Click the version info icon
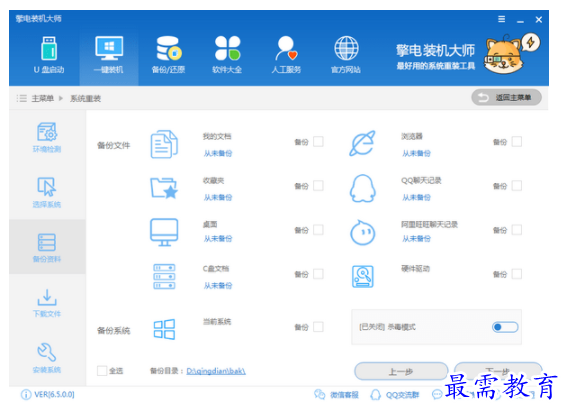 click(26, 395)
